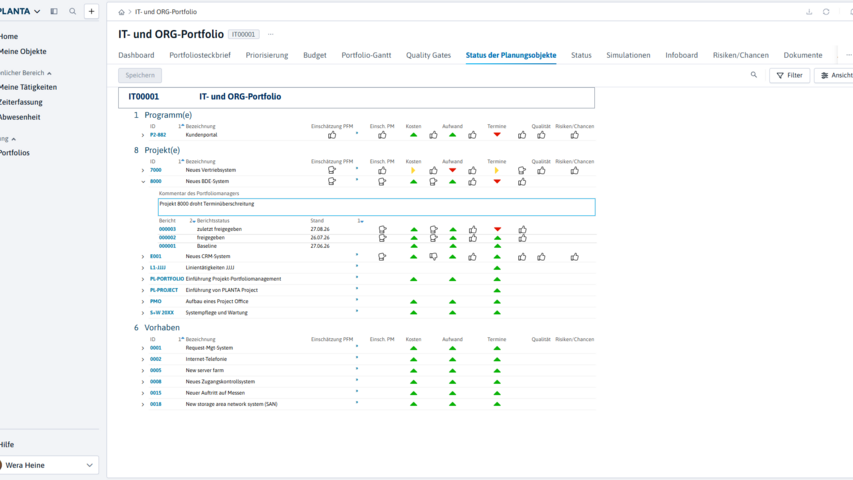Sort Projekte by Bezeichnung column header
Screen dimensions: 853x480
[200, 162]
